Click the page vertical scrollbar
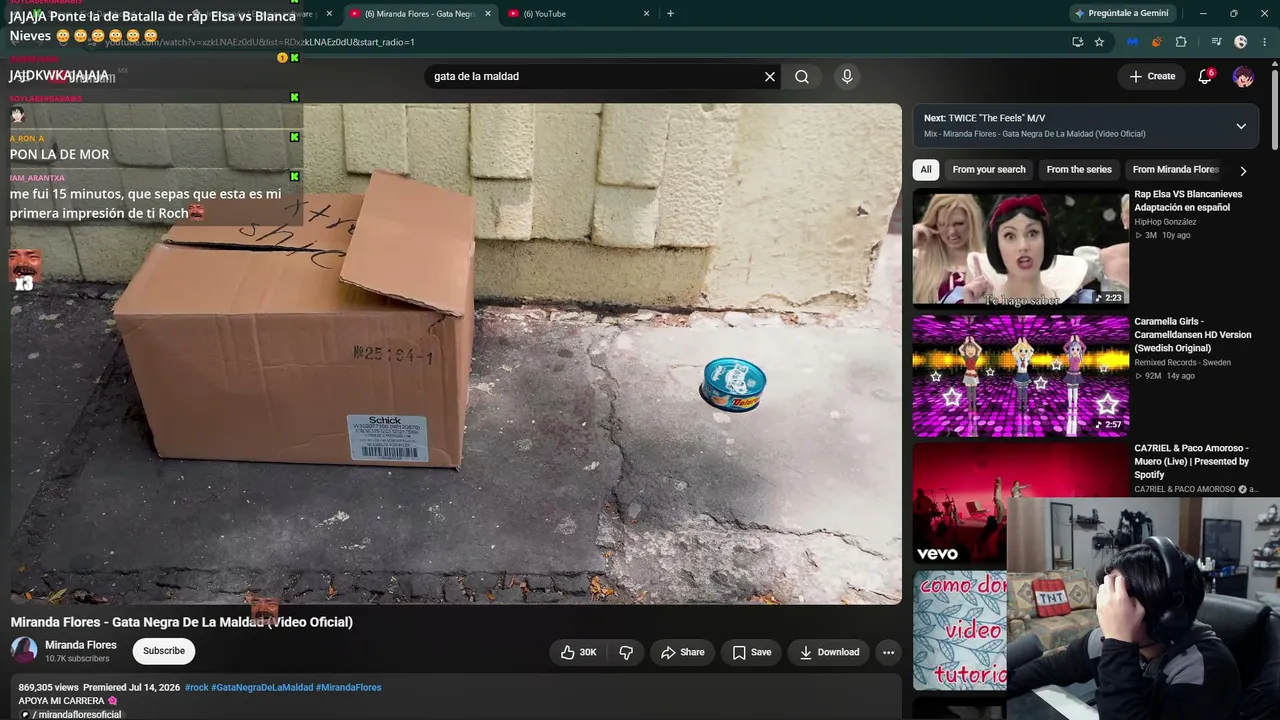Screen dimensions: 1280x720 pyautogui.click(x=1275, y=108)
